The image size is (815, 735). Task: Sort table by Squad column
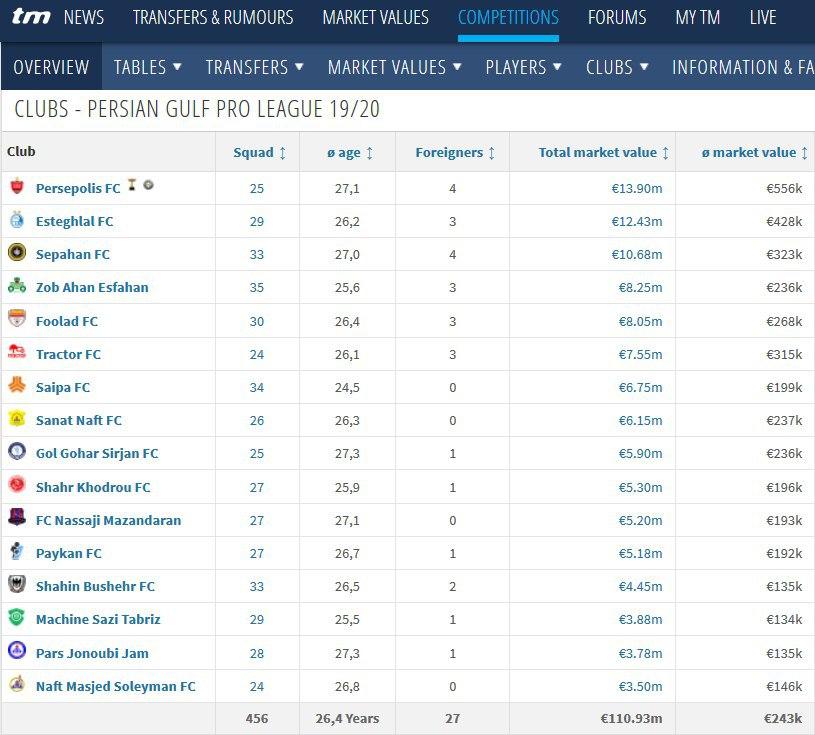pyautogui.click(x=260, y=152)
